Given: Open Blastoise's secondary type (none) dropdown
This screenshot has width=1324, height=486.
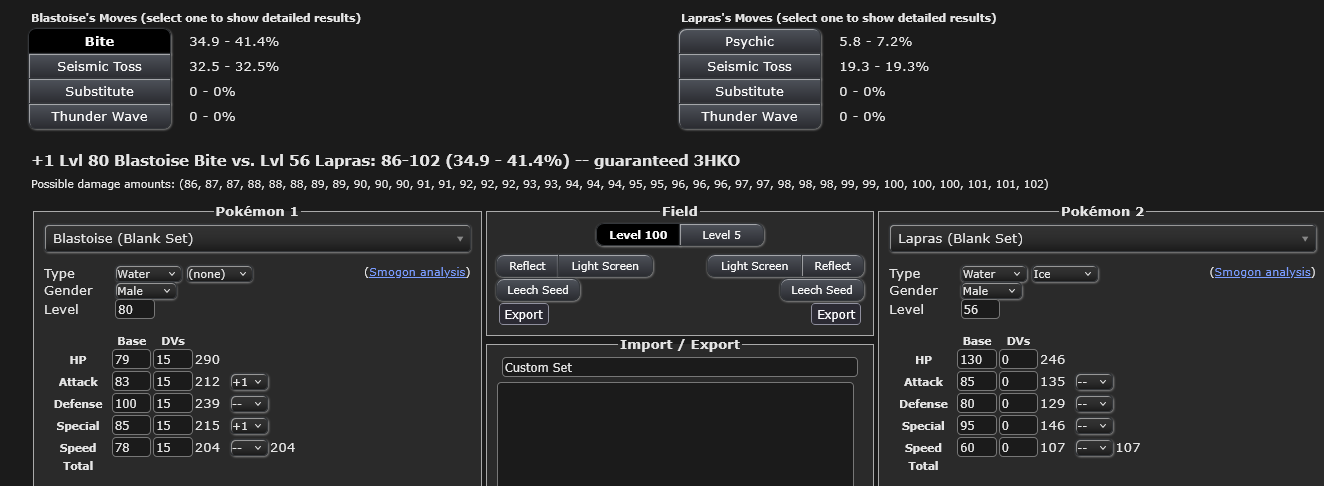Looking at the screenshot, I should (220, 274).
